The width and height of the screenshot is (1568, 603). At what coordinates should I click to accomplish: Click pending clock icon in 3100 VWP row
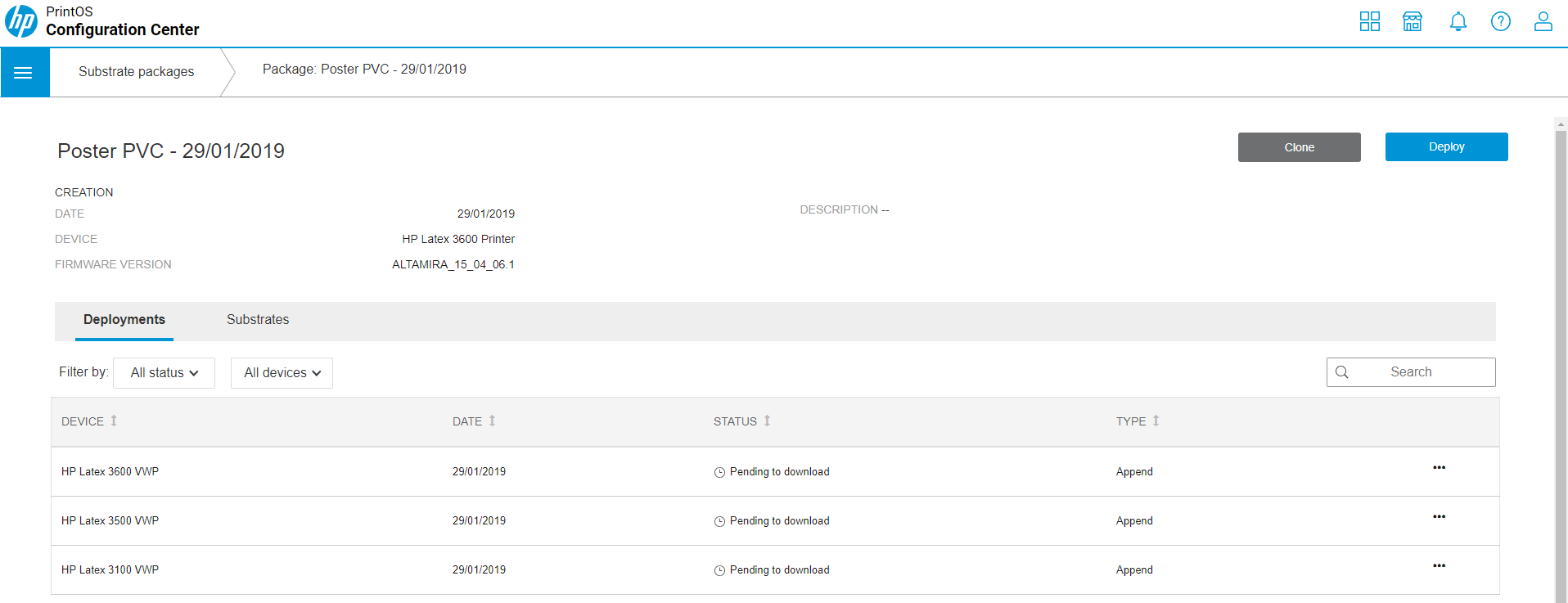click(x=719, y=570)
